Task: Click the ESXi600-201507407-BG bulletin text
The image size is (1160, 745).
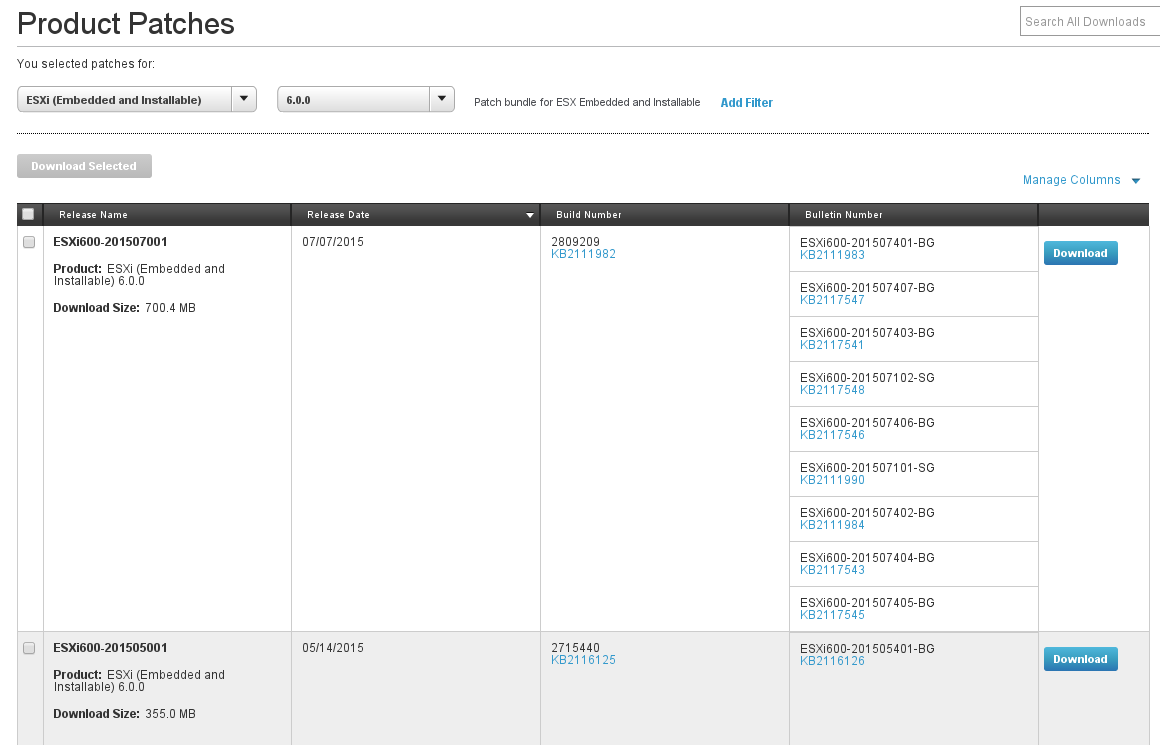Action: [x=867, y=288]
